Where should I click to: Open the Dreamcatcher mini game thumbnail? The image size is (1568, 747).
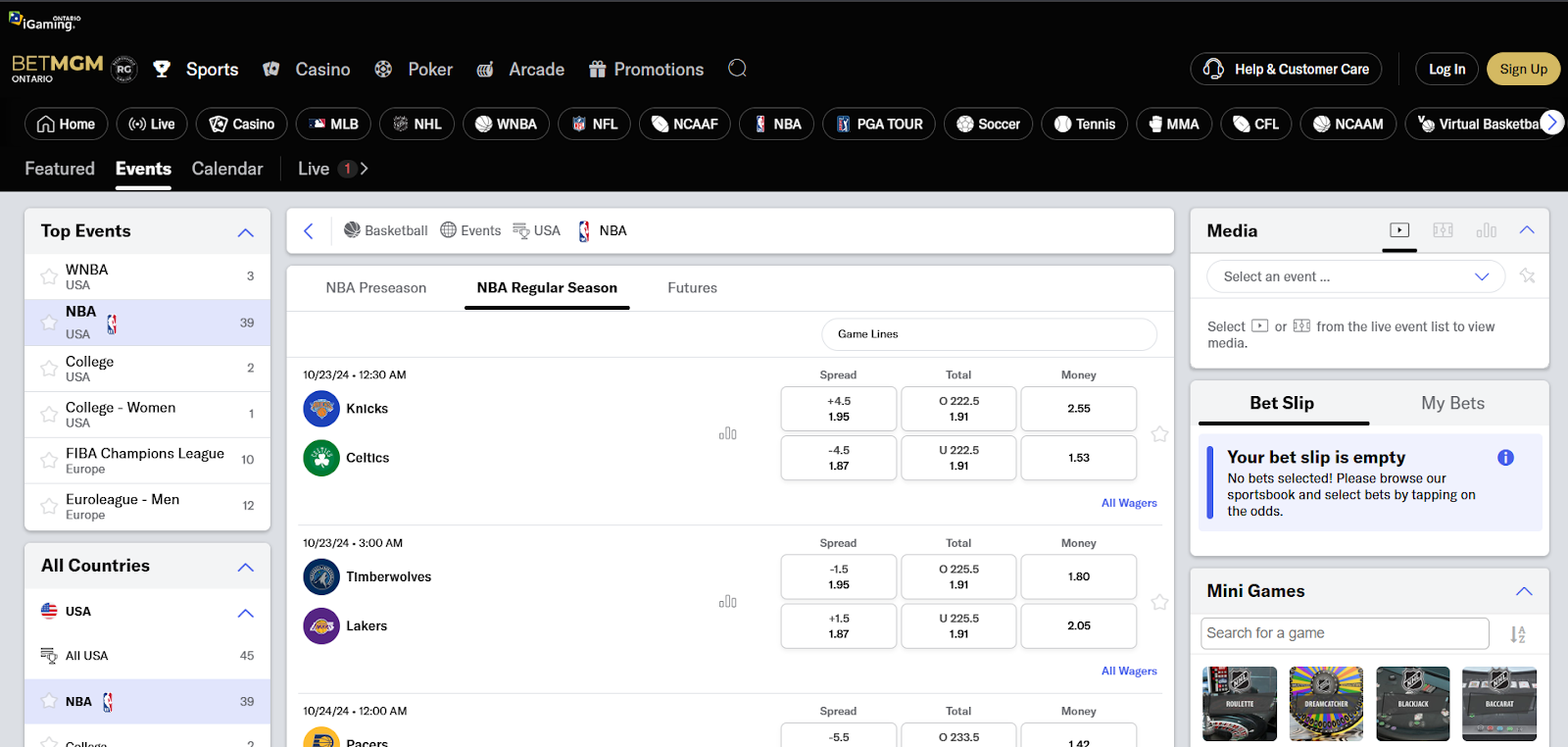1326,704
